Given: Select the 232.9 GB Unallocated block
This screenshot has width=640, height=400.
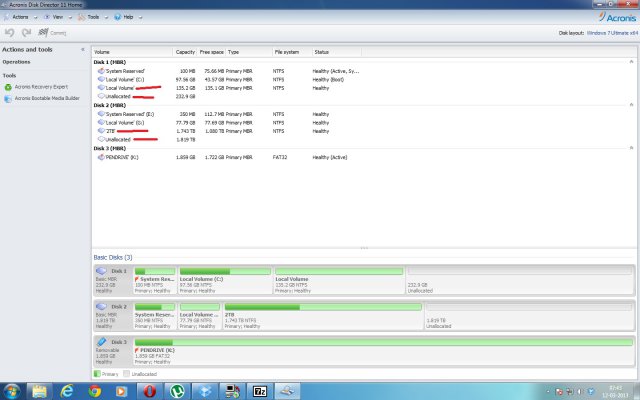Looking at the screenshot, I should (520, 280).
